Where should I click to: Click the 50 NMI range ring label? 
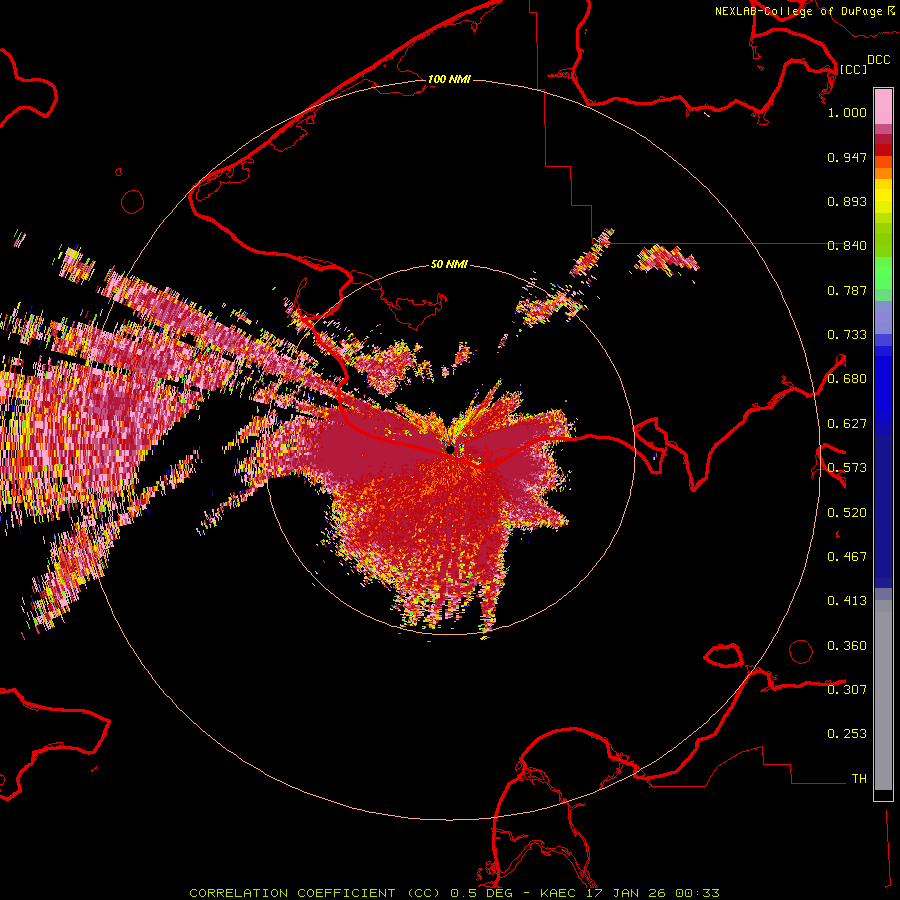[x=449, y=264]
